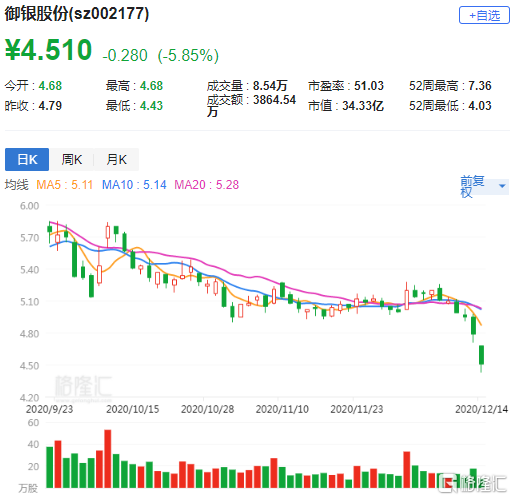Click the 市值 value 34.33亿
This screenshot has height=500, width=513.
click(363, 106)
